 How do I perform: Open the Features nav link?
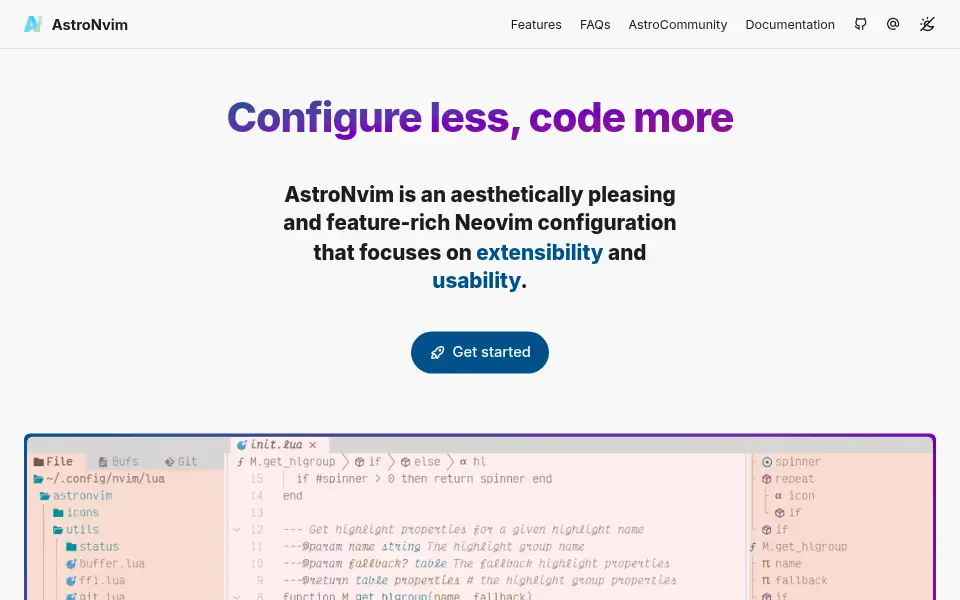click(536, 24)
